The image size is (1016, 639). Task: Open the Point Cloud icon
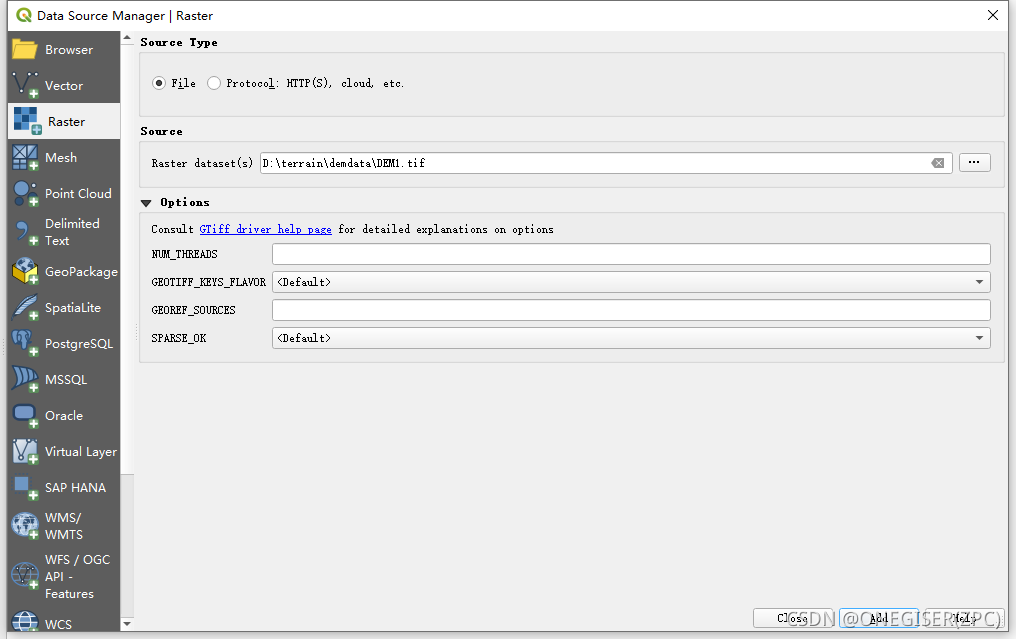(25, 193)
